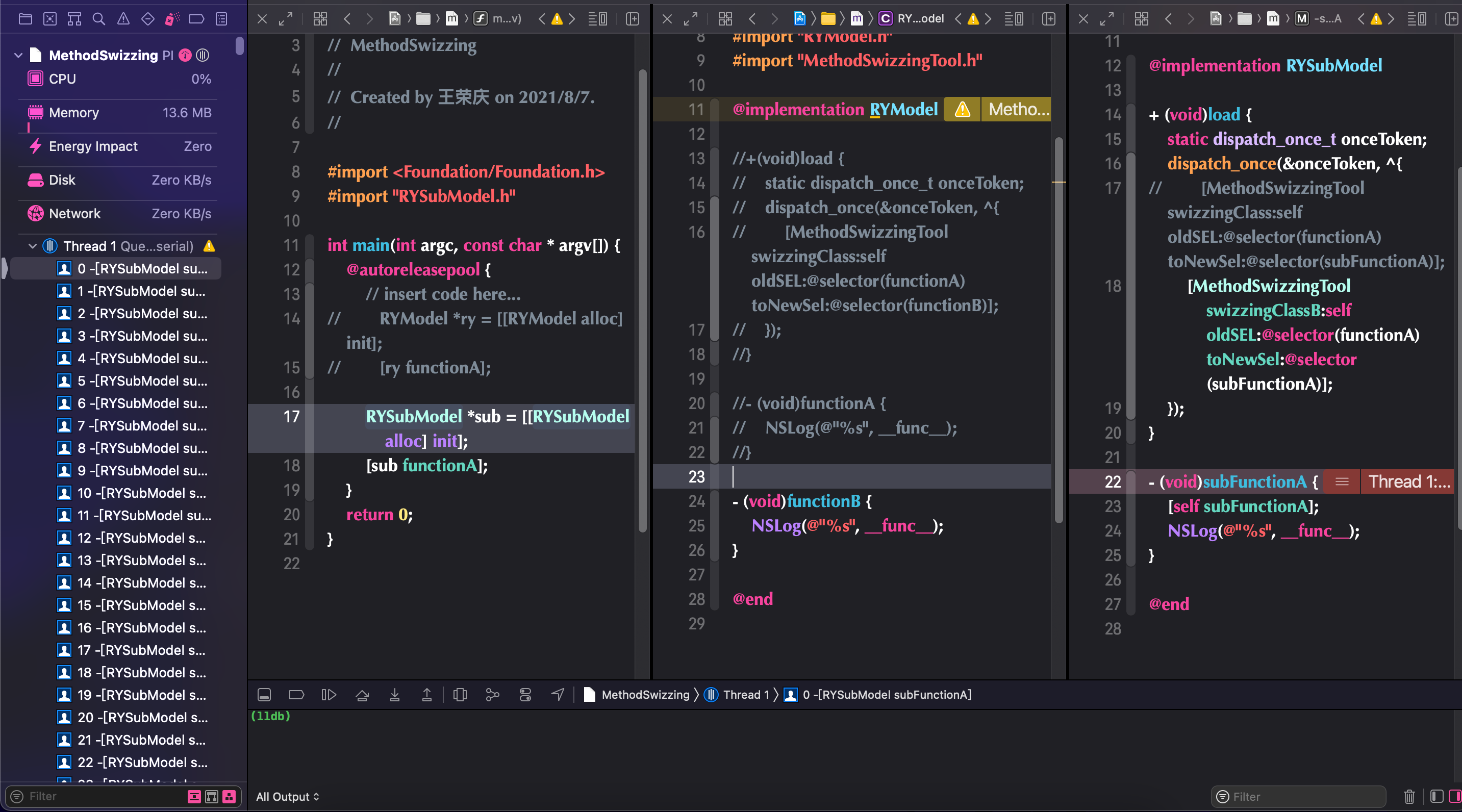Open the Find navigator magnifier icon
1462x812 pixels.
99,19
